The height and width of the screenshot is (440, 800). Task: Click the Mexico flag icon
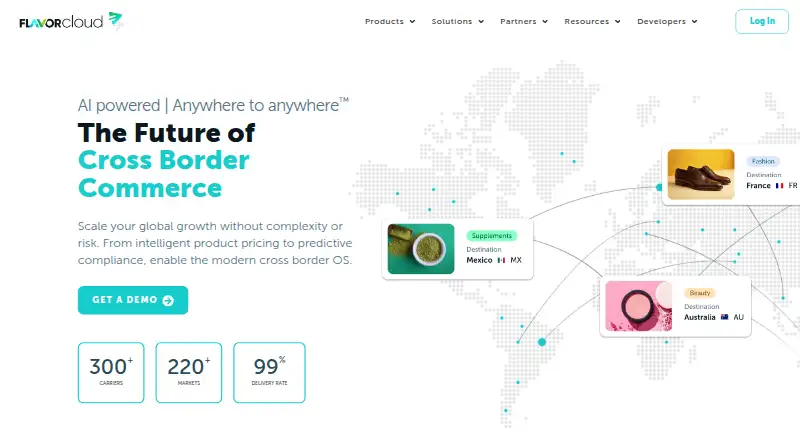point(501,260)
